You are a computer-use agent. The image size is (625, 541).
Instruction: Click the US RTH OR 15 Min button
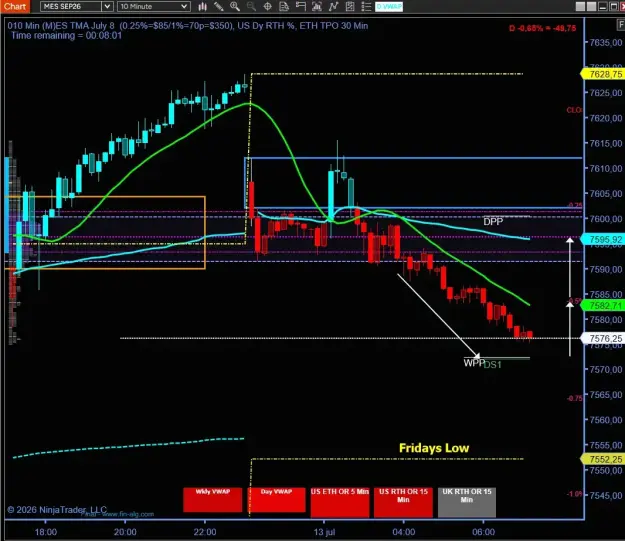pyautogui.click(x=403, y=502)
